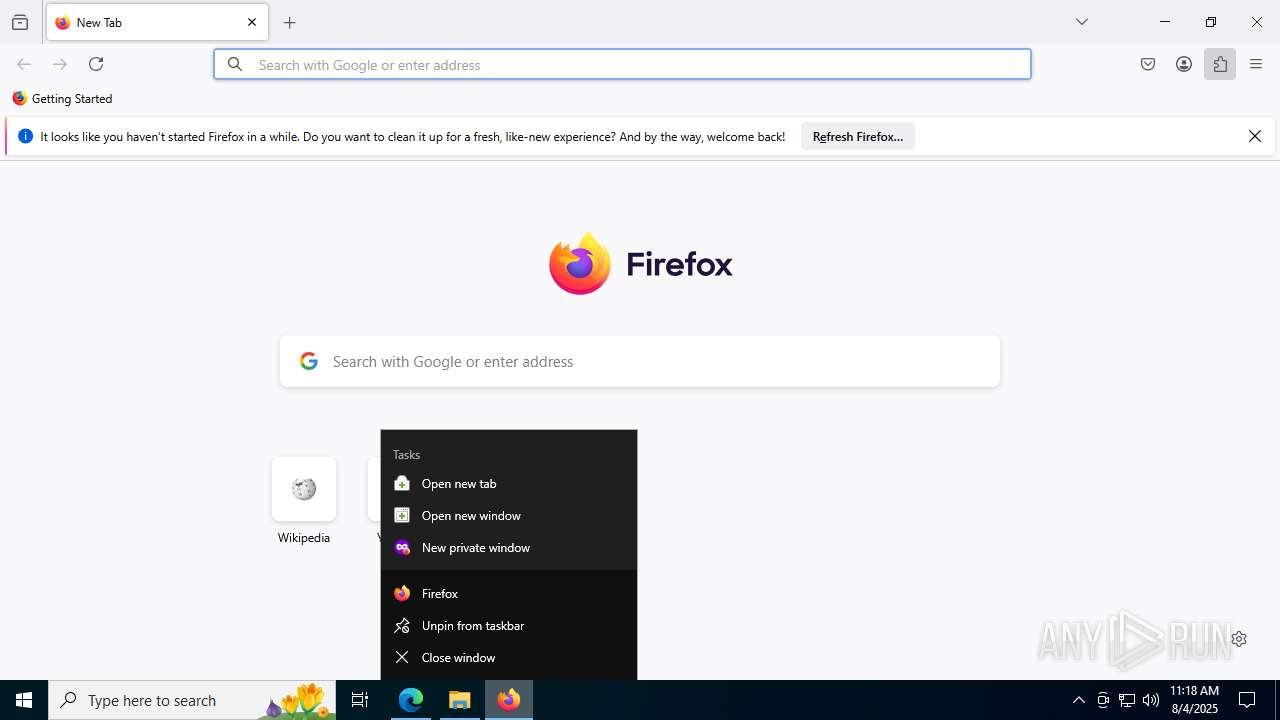Open the network status tray icon
The height and width of the screenshot is (720, 1280).
point(1127,700)
